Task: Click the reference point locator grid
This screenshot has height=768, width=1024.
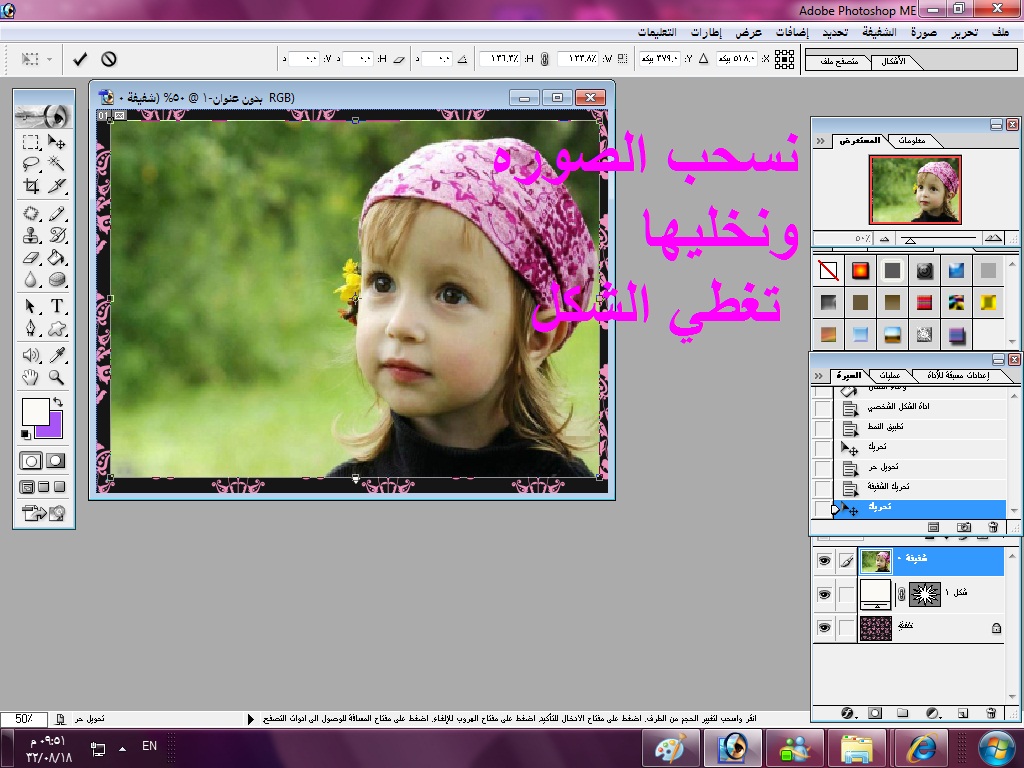Action: (x=784, y=59)
